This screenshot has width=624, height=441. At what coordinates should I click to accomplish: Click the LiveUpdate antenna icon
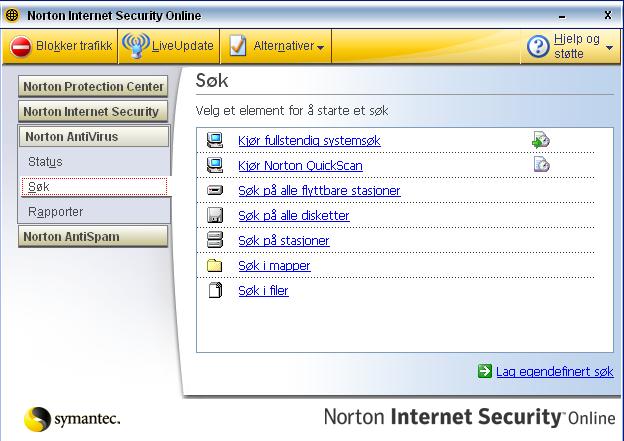[x=136, y=45]
